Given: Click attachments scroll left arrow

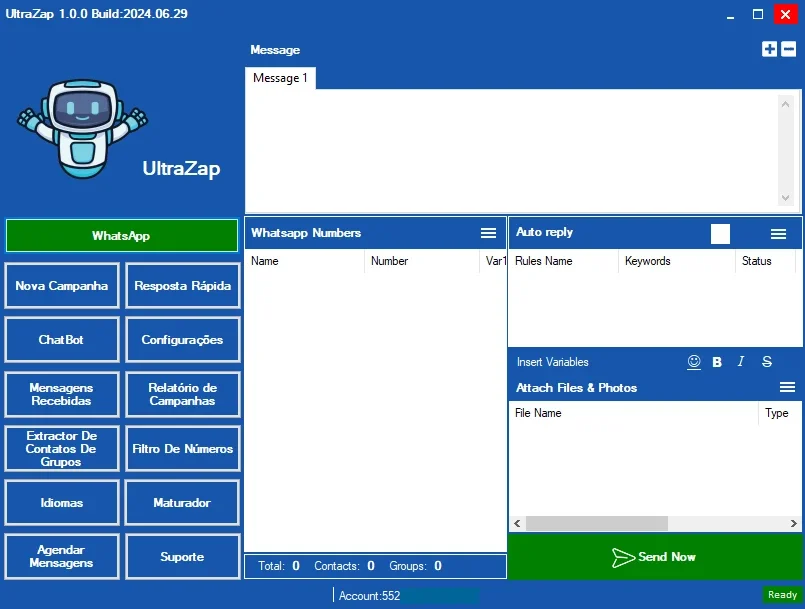Looking at the screenshot, I should coord(518,523).
